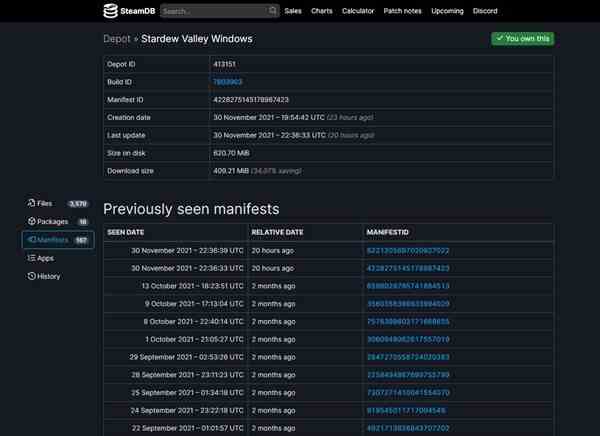Open the Discord link
This screenshot has height=436, width=600.
(x=485, y=11)
